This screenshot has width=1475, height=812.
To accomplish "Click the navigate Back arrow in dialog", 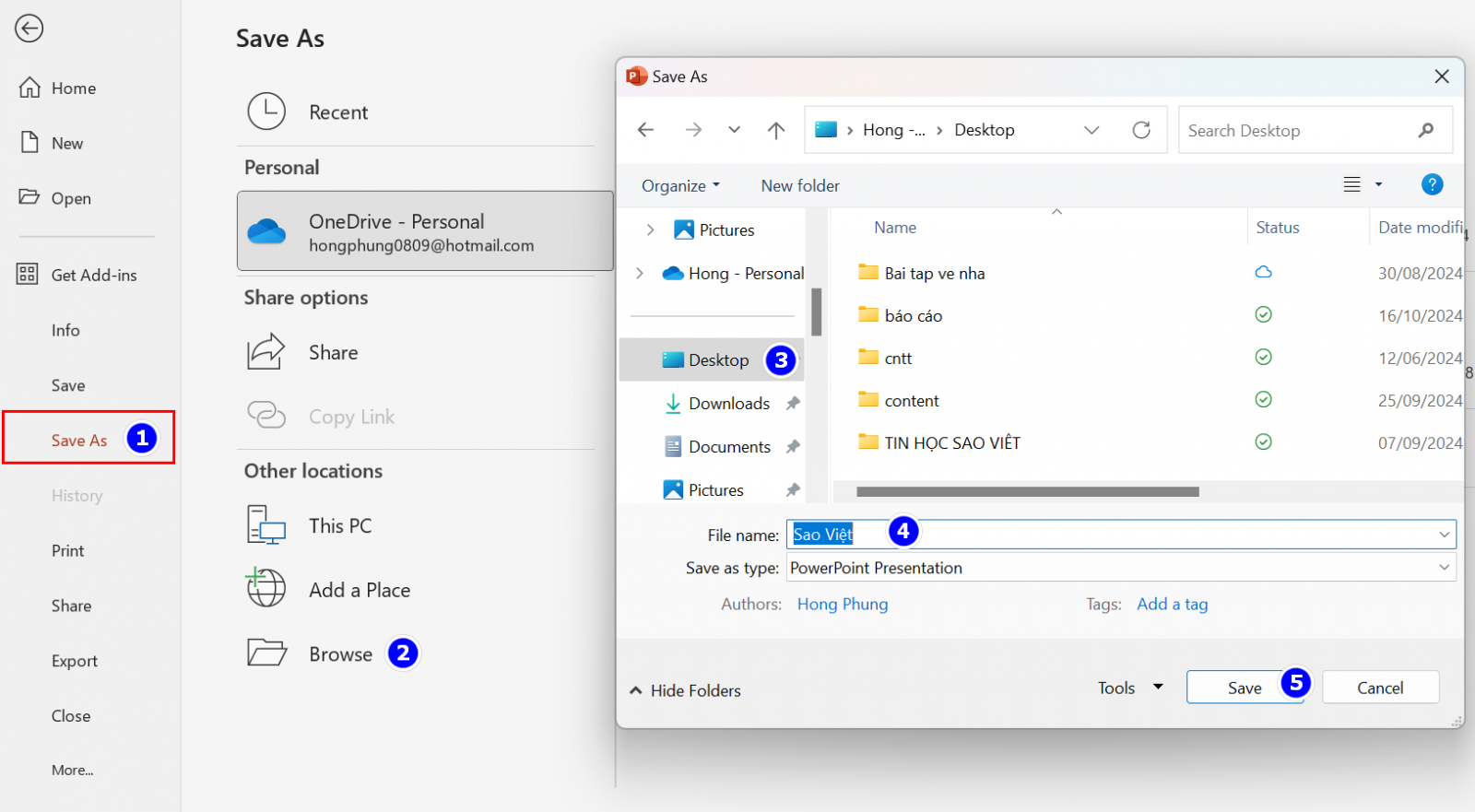I will pos(646,131).
